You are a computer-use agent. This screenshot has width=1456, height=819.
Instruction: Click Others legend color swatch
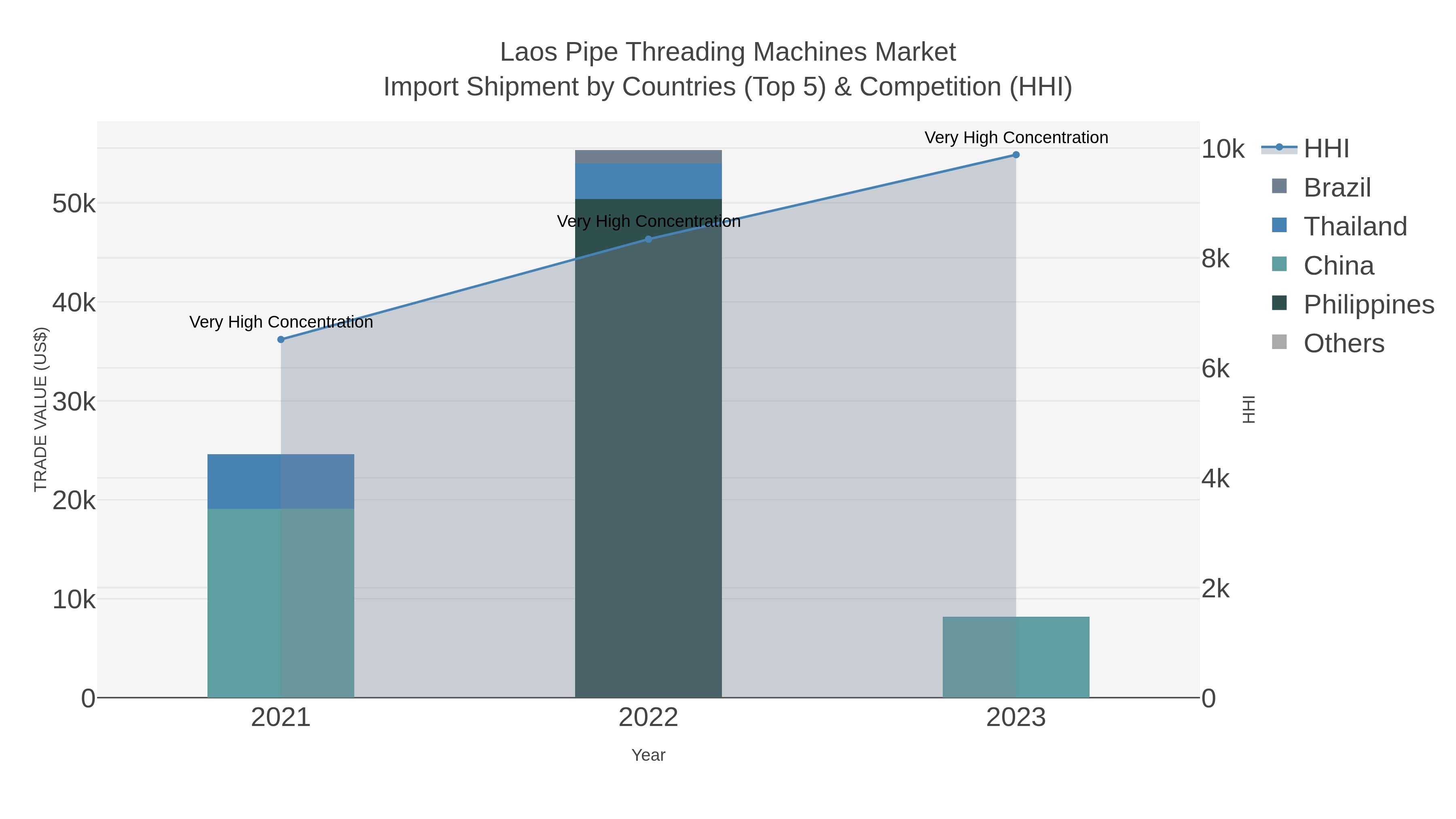coord(1279,342)
